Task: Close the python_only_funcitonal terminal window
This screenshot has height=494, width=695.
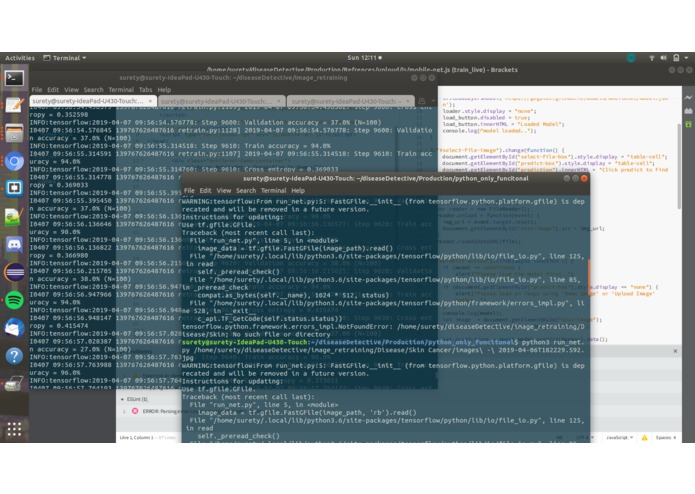Action: pos(584,178)
